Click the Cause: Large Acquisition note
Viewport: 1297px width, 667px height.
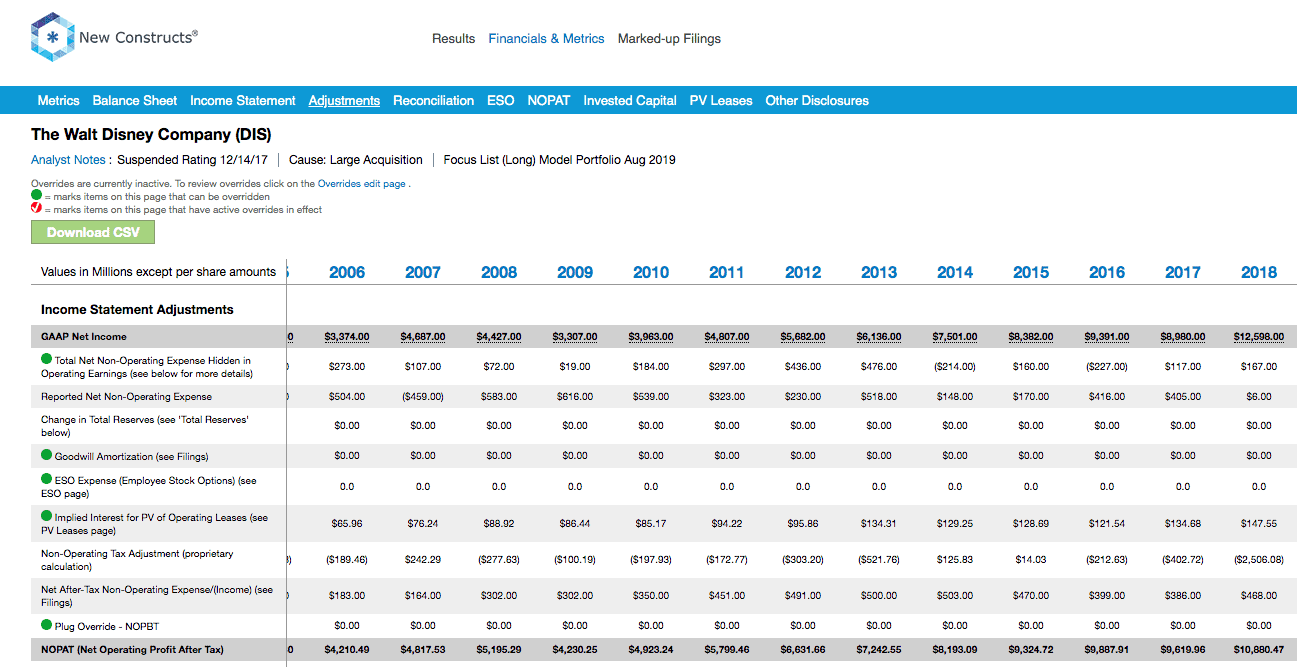(x=356, y=159)
